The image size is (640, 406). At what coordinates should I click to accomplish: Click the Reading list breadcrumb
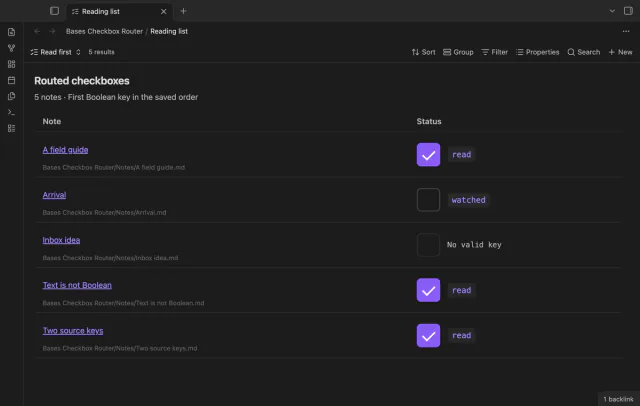tap(169, 31)
